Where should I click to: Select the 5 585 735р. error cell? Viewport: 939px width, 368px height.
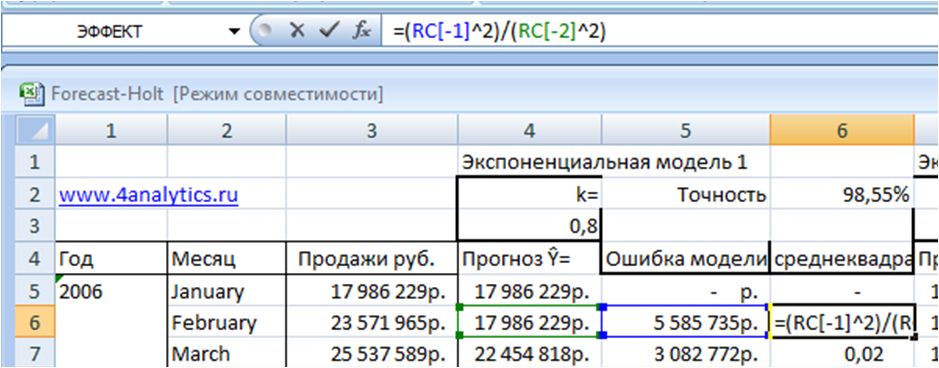[x=686, y=323]
